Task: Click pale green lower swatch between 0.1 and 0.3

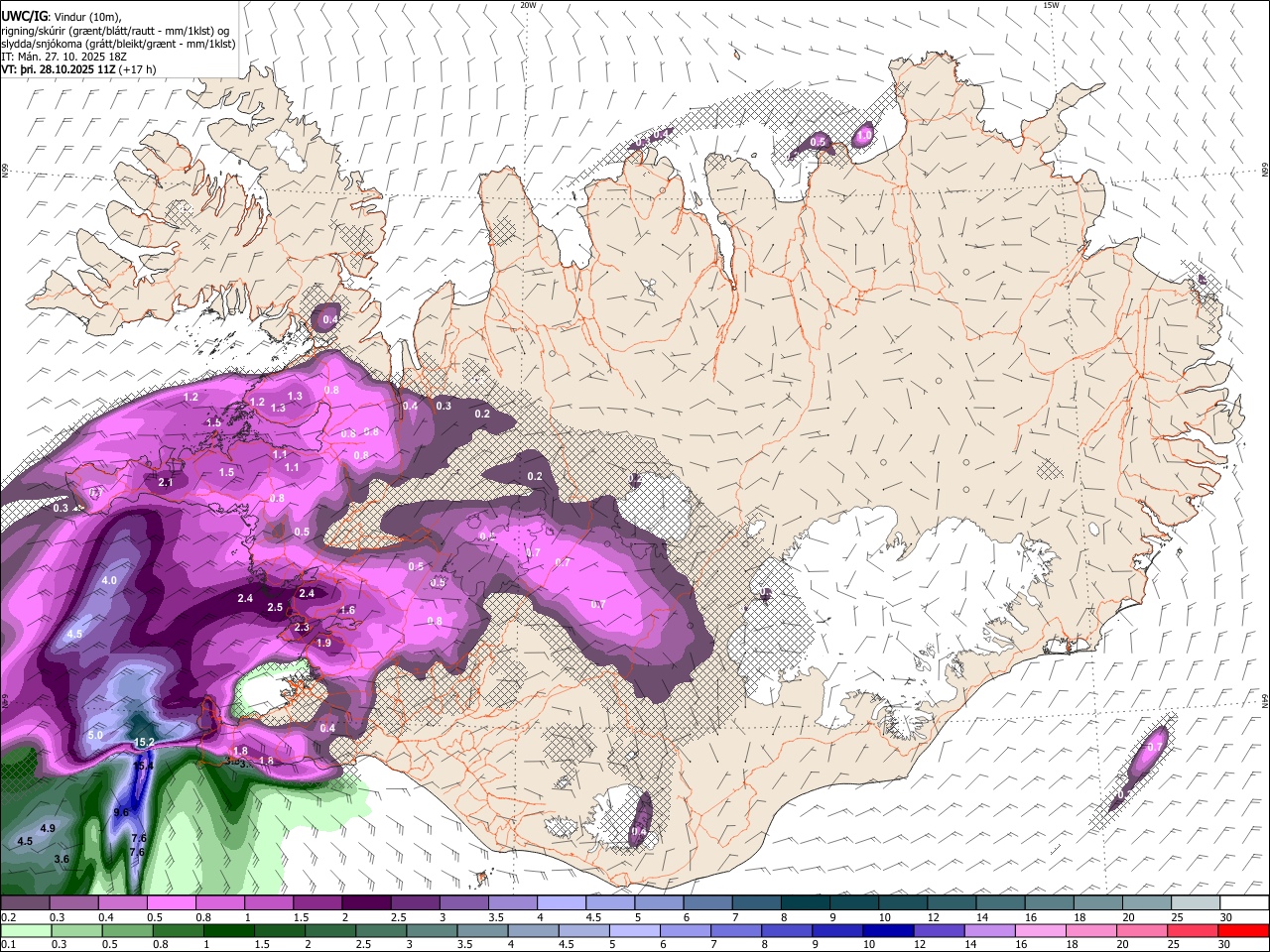Action: click(24, 931)
